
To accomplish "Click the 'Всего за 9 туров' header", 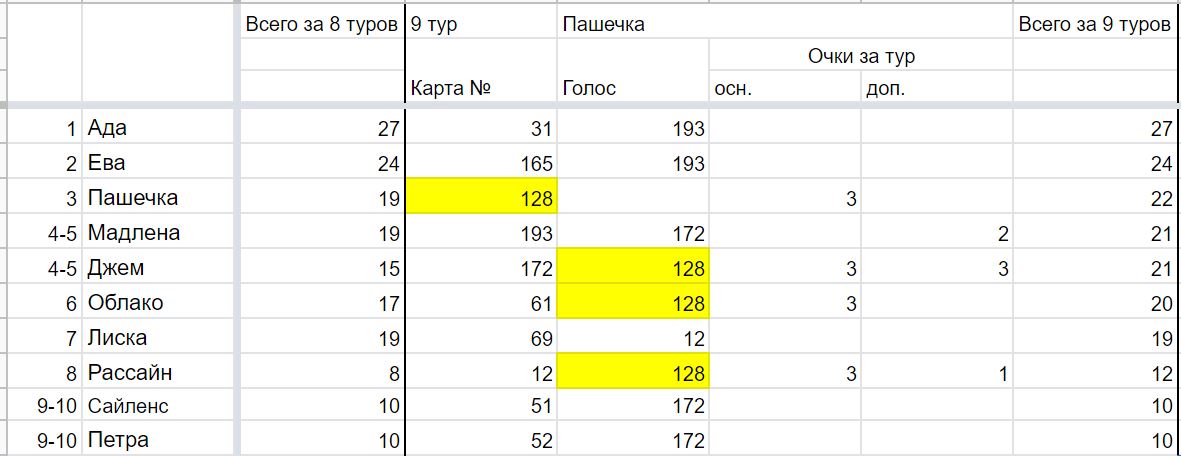I will tap(1096, 24).
